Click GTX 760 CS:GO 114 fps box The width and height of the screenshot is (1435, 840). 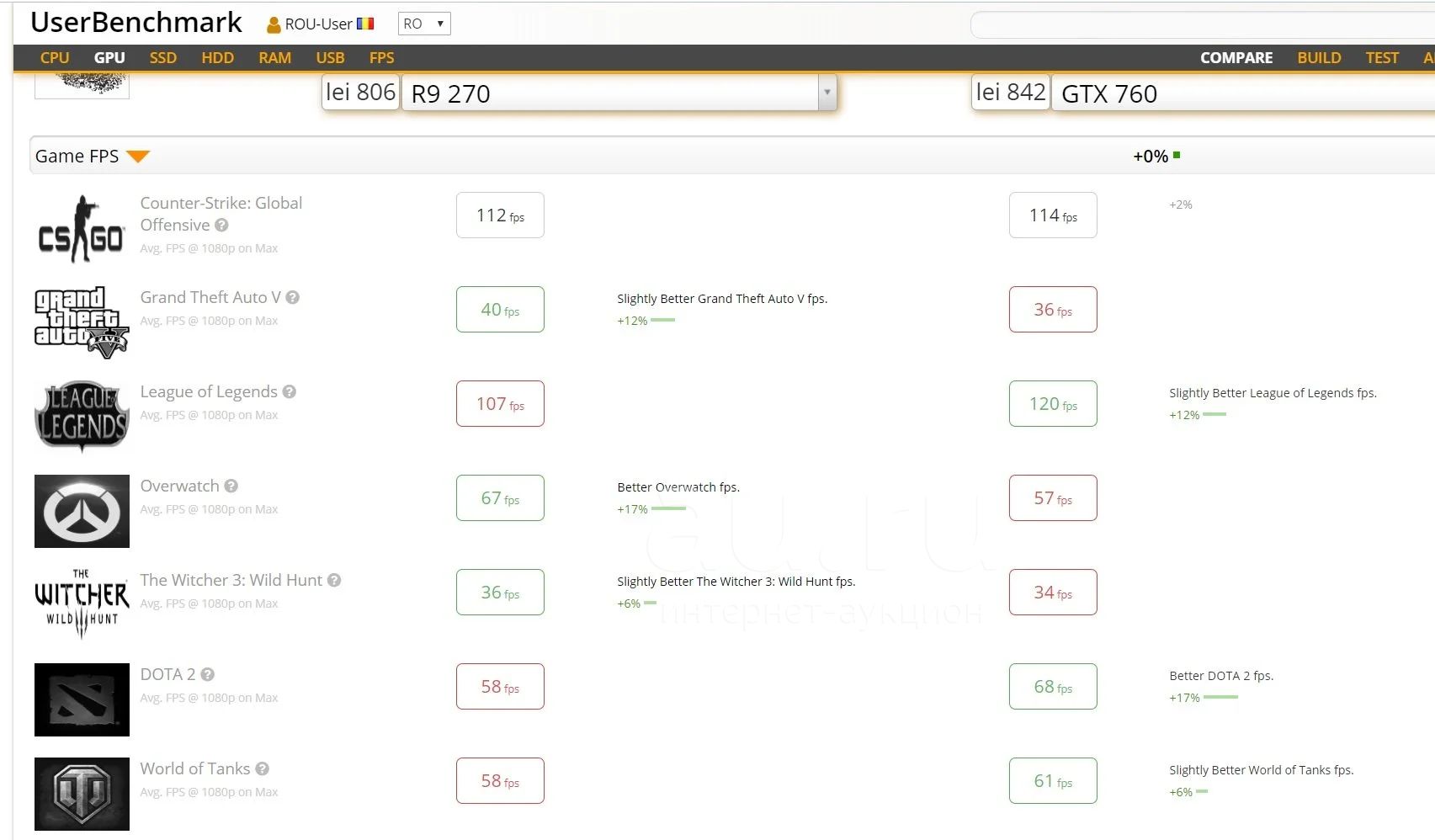pos(1053,215)
